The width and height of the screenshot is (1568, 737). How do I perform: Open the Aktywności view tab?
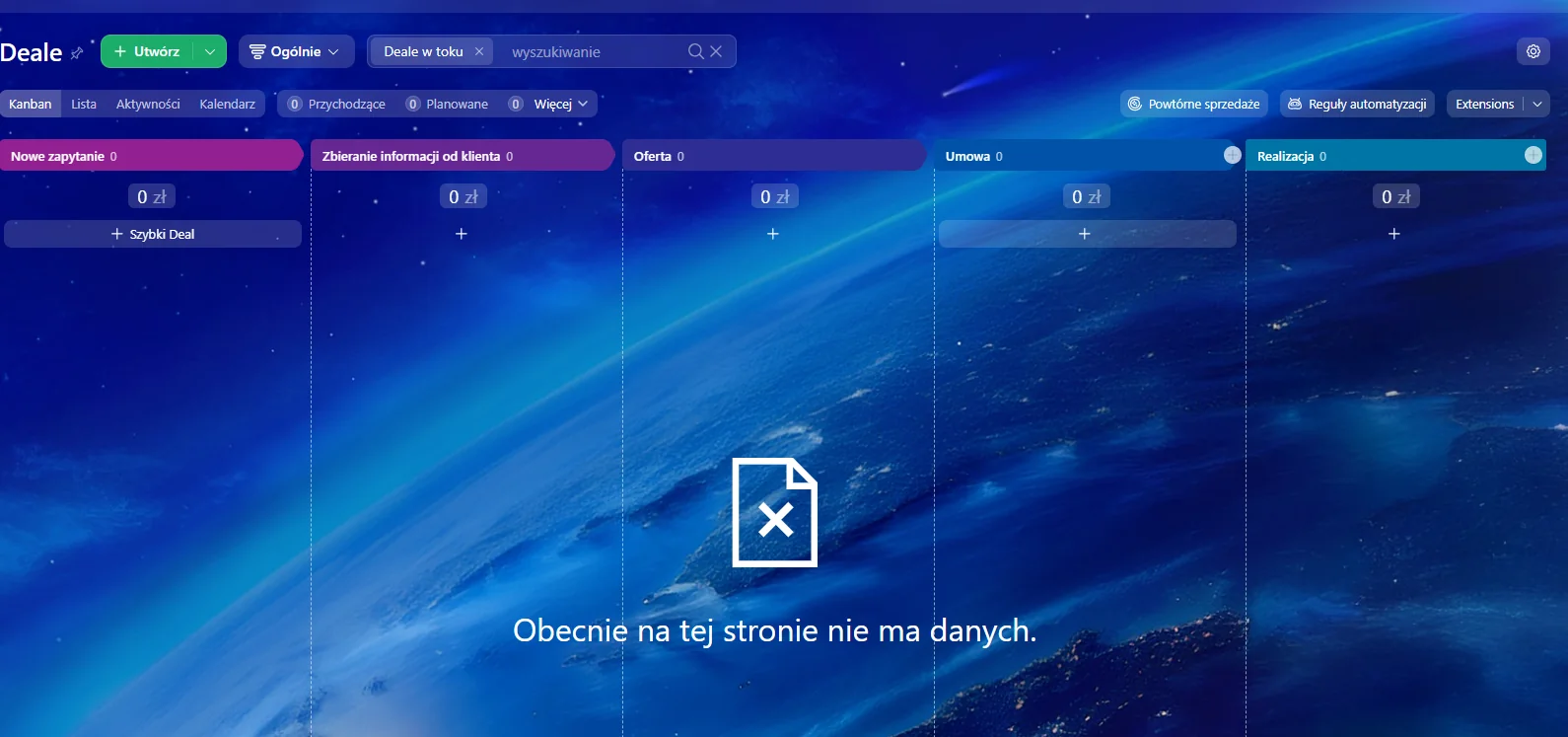click(x=148, y=104)
